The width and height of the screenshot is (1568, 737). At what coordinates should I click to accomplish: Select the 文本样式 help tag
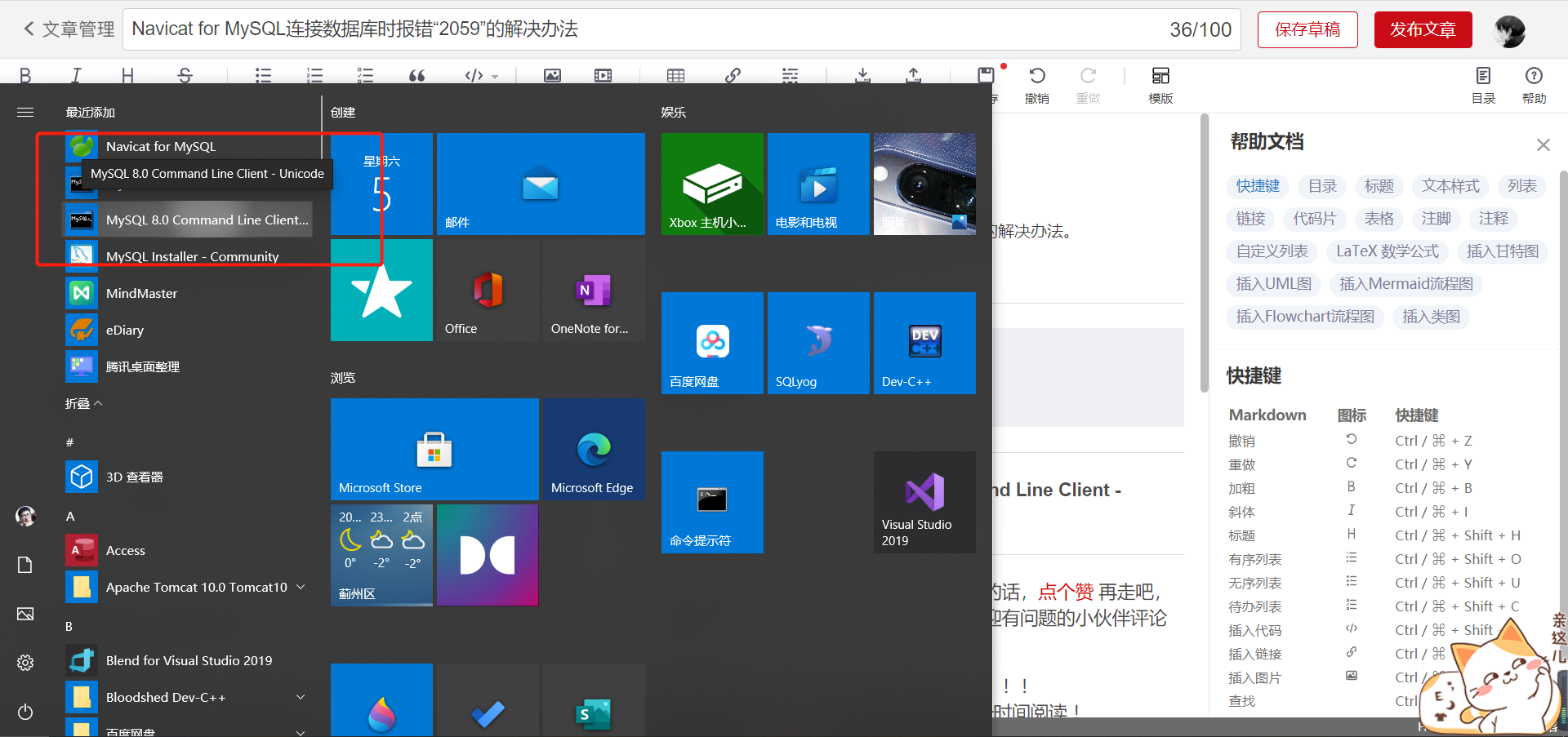1450,186
